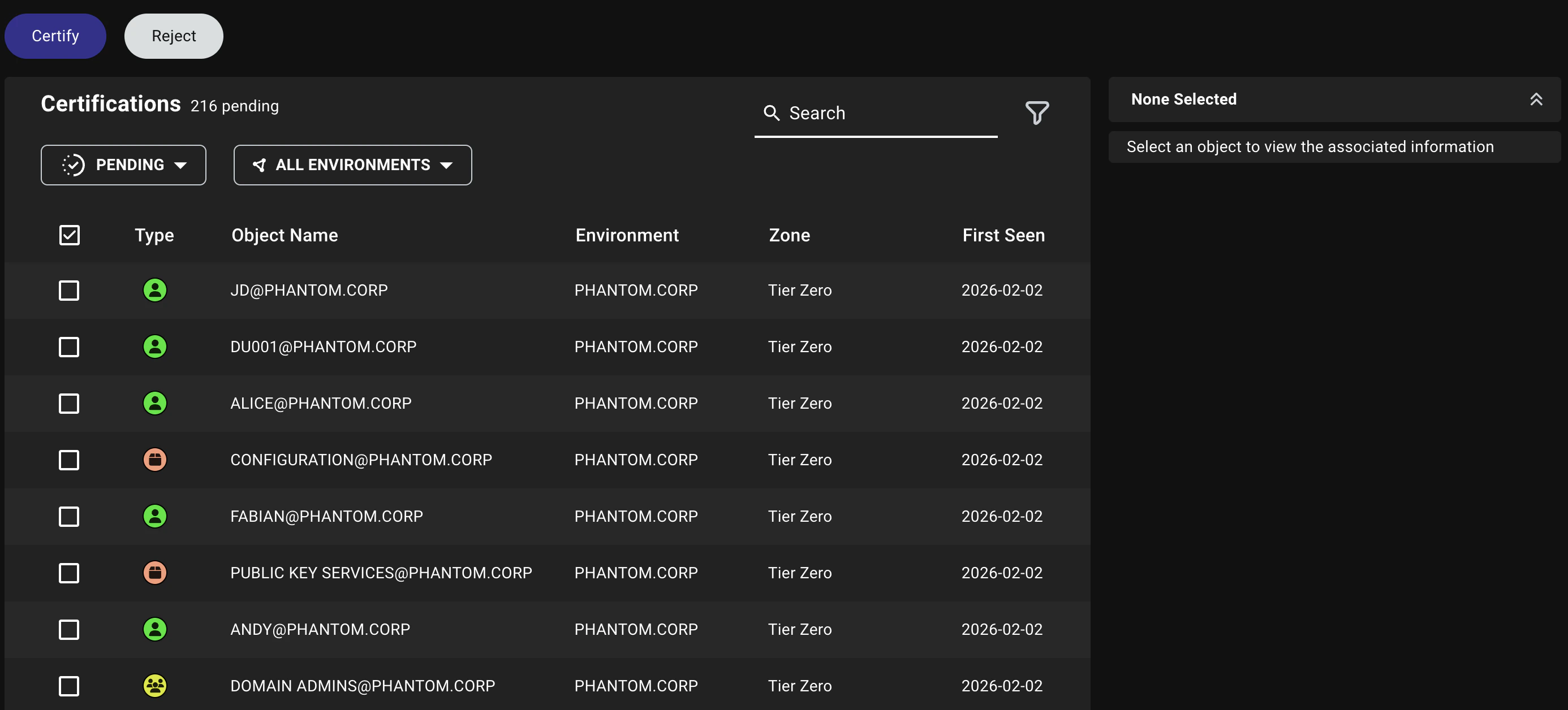Select the row for DOMAIN ADMINS@PHANTOM.CORP
The image size is (1568, 710).
coord(426,686)
